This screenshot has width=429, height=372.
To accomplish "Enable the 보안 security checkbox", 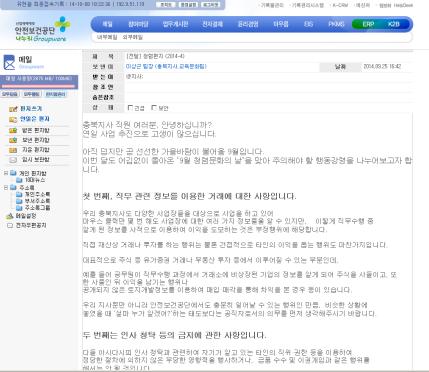I will [154, 108].
